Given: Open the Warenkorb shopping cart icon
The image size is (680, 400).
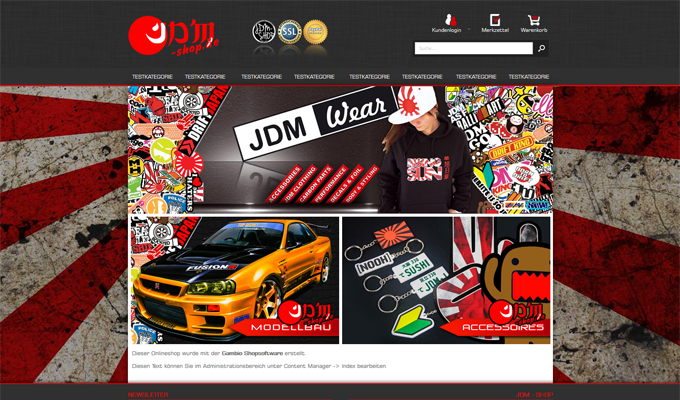Looking at the screenshot, I should coord(534,20).
